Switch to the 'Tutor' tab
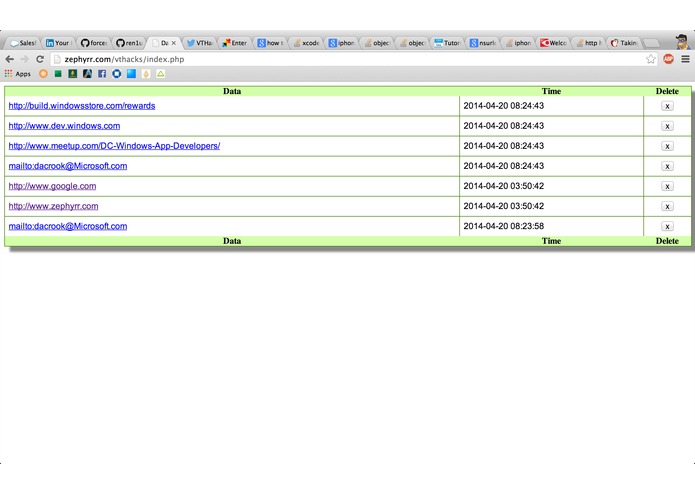The height and width of the screenshot is (494, 695). (447, 43)
